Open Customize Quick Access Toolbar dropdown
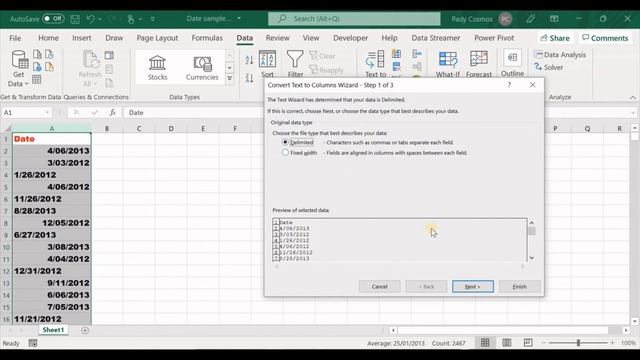 click(x=152, y=19)
